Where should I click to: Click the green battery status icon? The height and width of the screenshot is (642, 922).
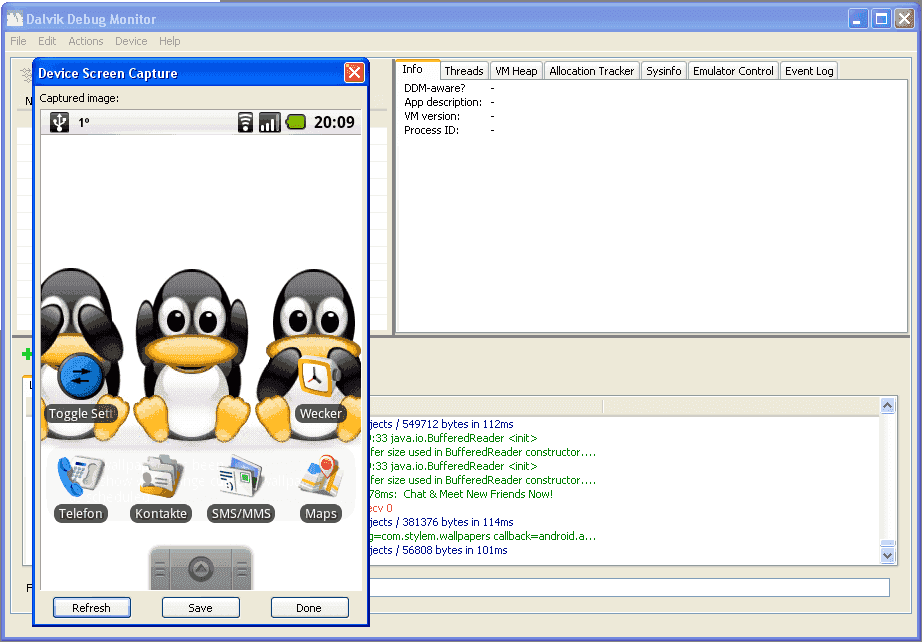[296, 122]
